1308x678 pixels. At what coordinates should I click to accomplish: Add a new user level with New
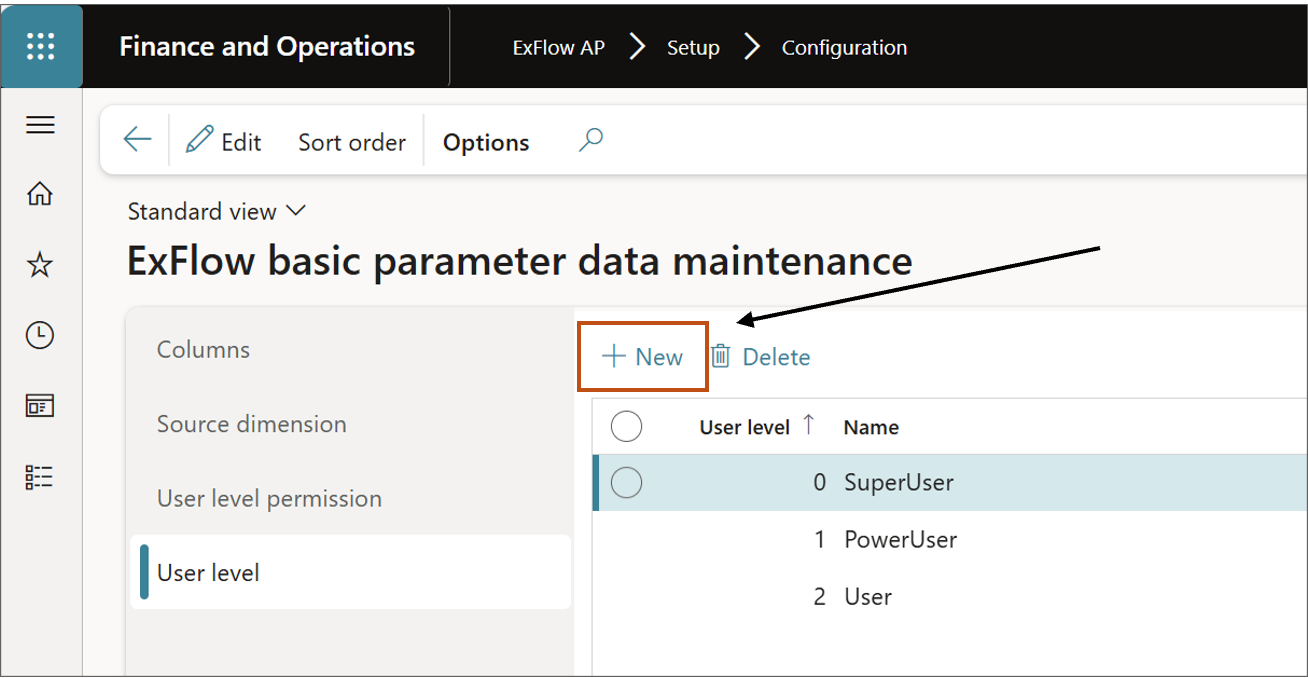pyautogui.click(x=643, y=357)
